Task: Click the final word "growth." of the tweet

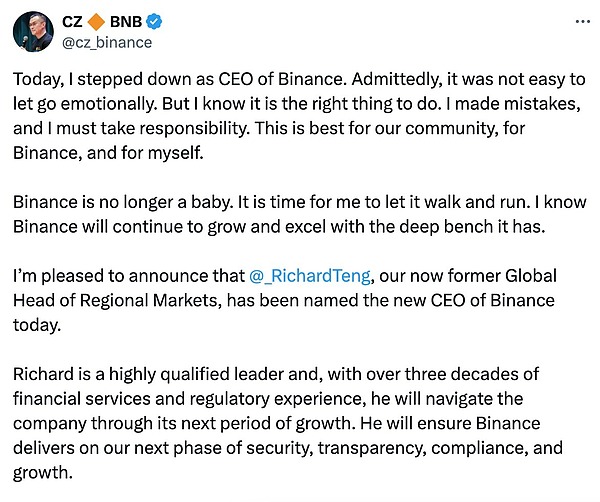Action: pos(44,472)
